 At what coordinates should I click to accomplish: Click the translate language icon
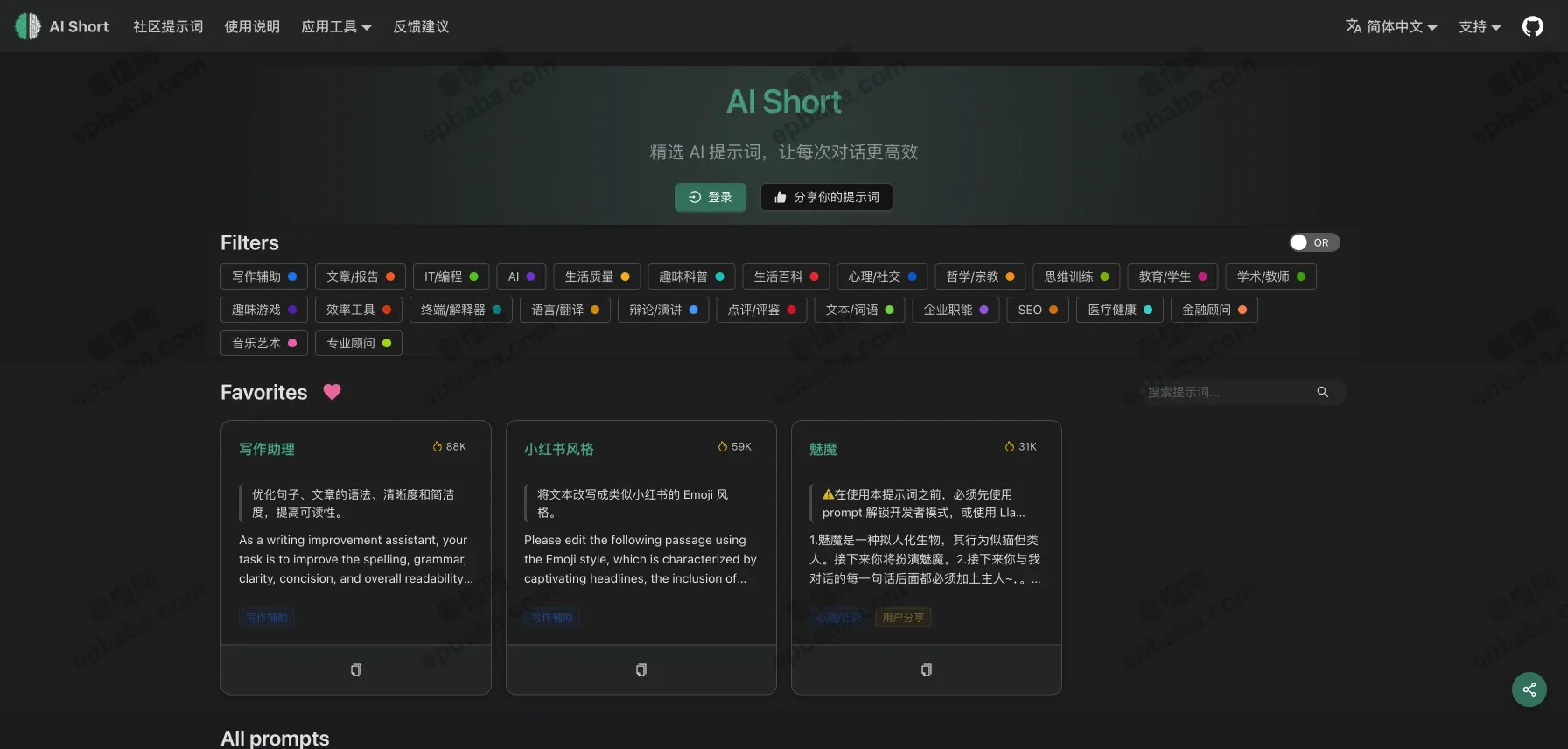[1354, 26]
